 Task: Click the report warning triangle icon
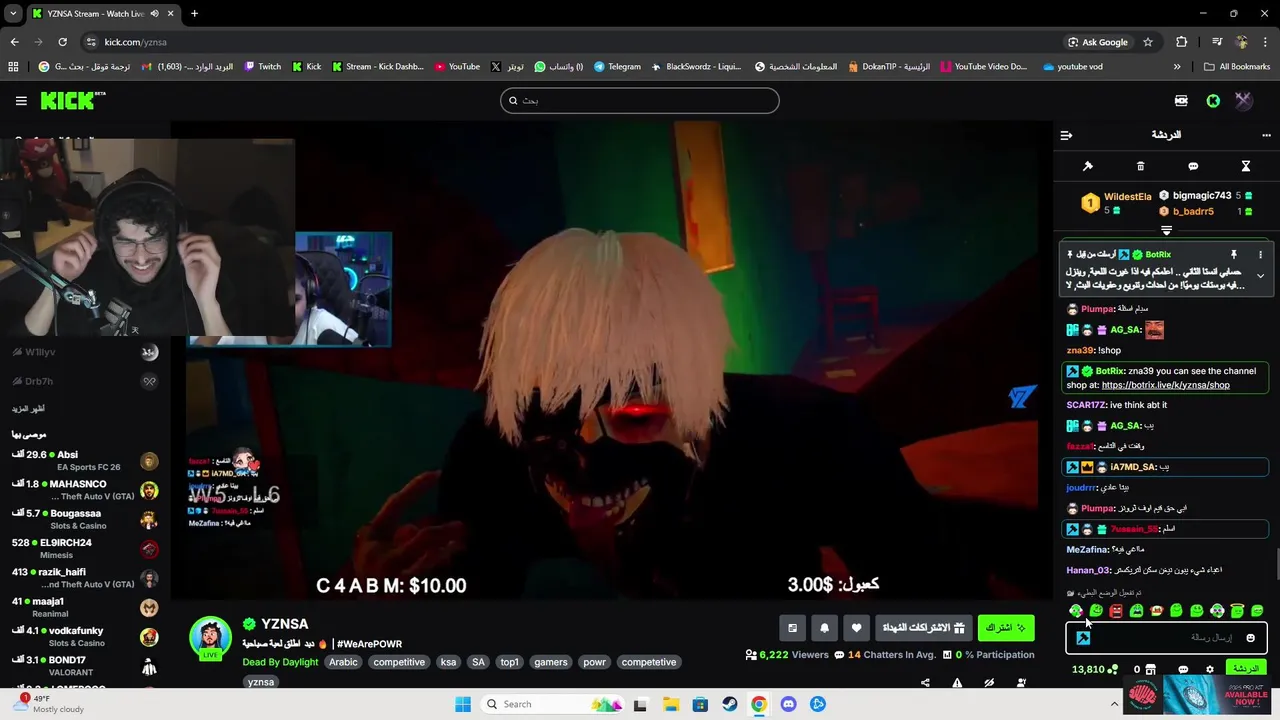coord(957,683)
